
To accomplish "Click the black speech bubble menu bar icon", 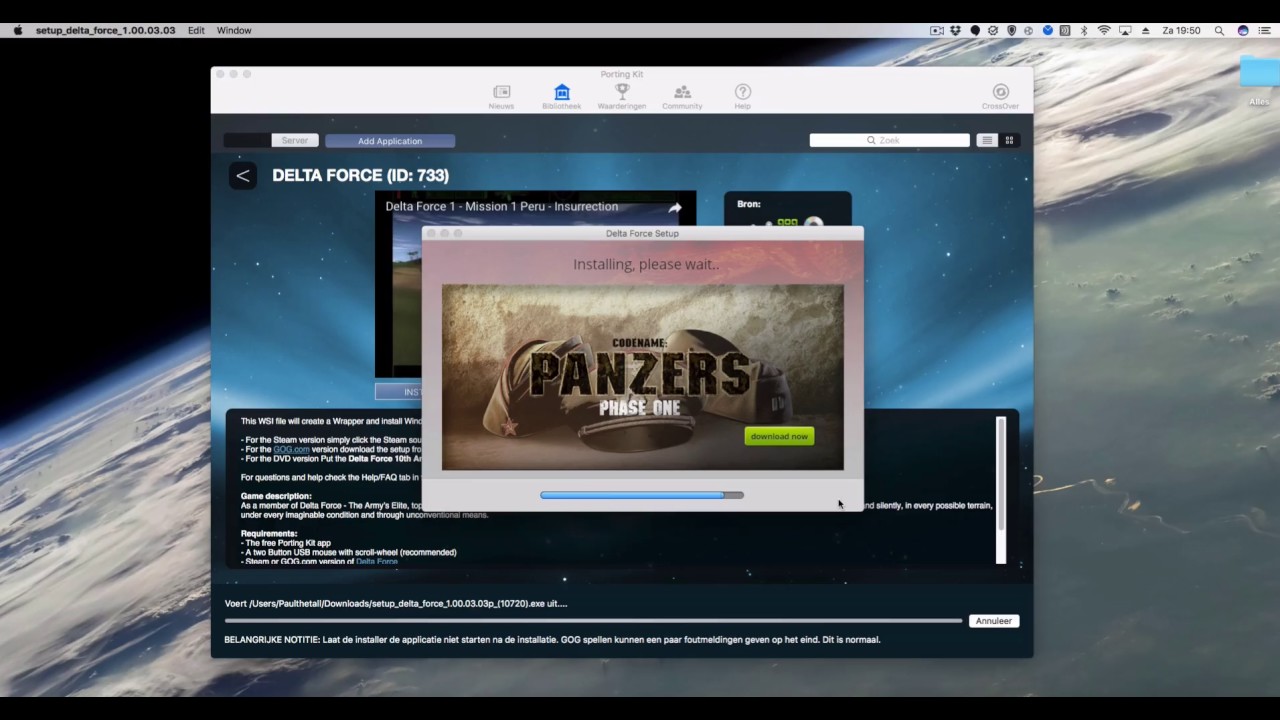I will coord(975,31).
